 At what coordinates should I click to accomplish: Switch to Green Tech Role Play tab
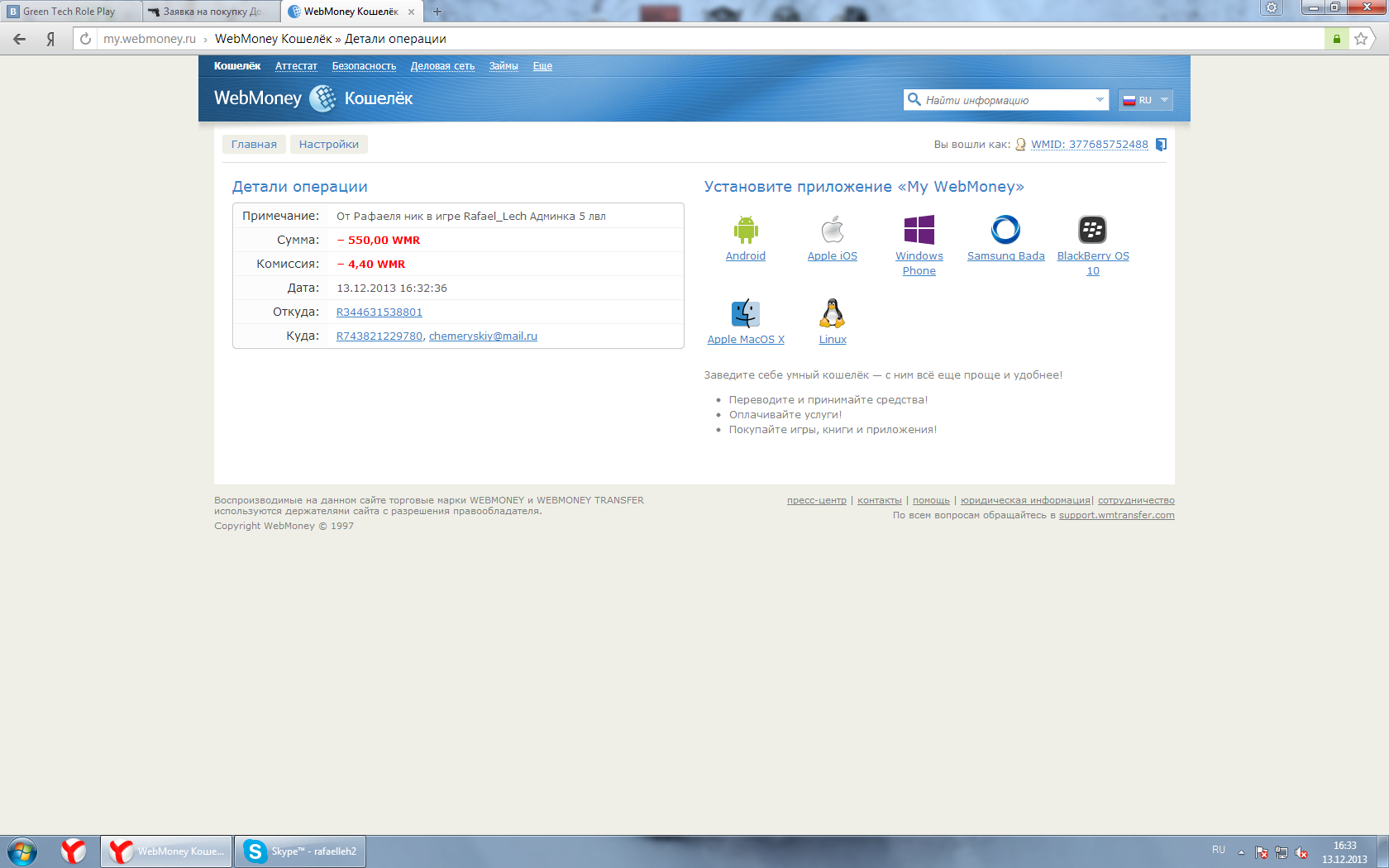coord(70,12)
